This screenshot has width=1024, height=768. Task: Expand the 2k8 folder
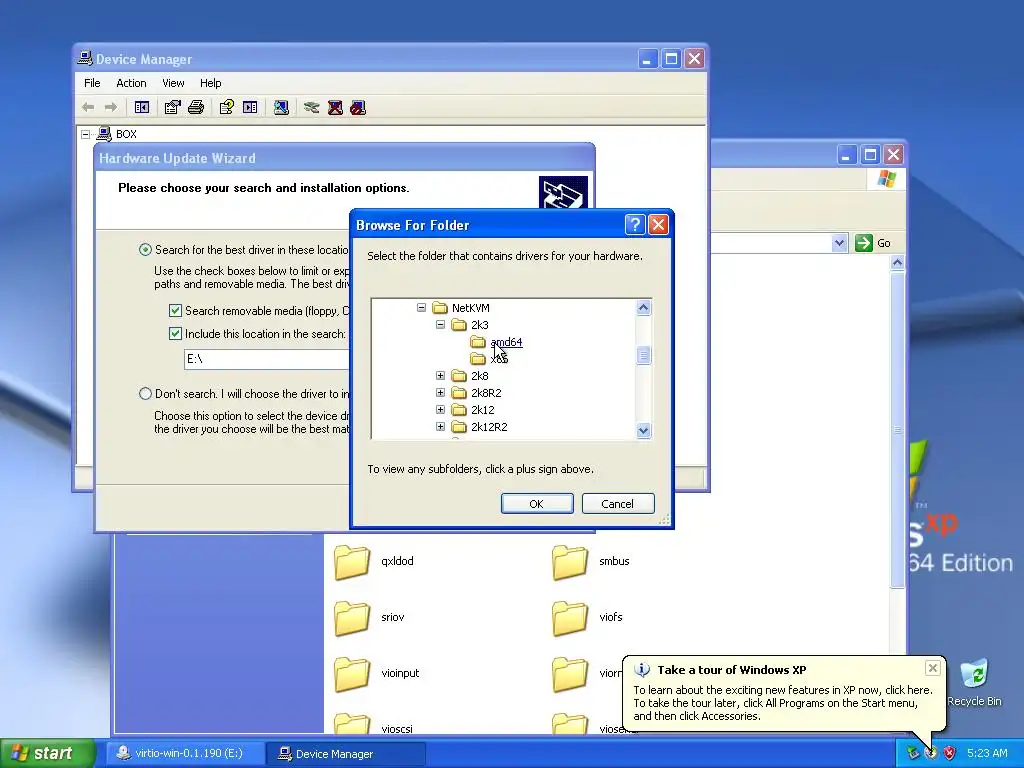pyautogui.click(x=440, y=376)
